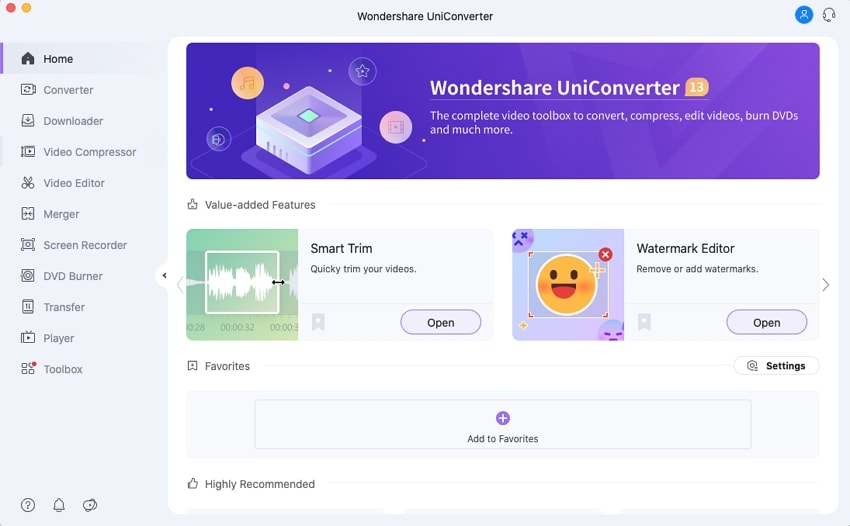The width and height of the screenshot is (850, 526).
Task: Open Smart Trim with its Open button
Action: tap(440, 322)
